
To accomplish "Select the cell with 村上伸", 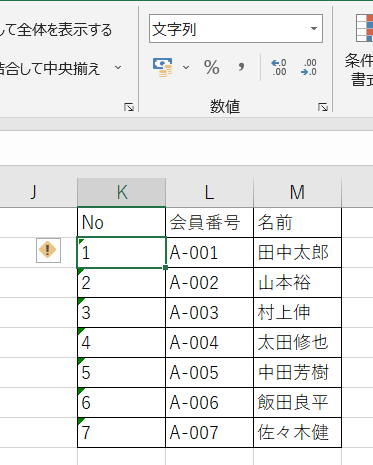I will (x=297, y=312).
